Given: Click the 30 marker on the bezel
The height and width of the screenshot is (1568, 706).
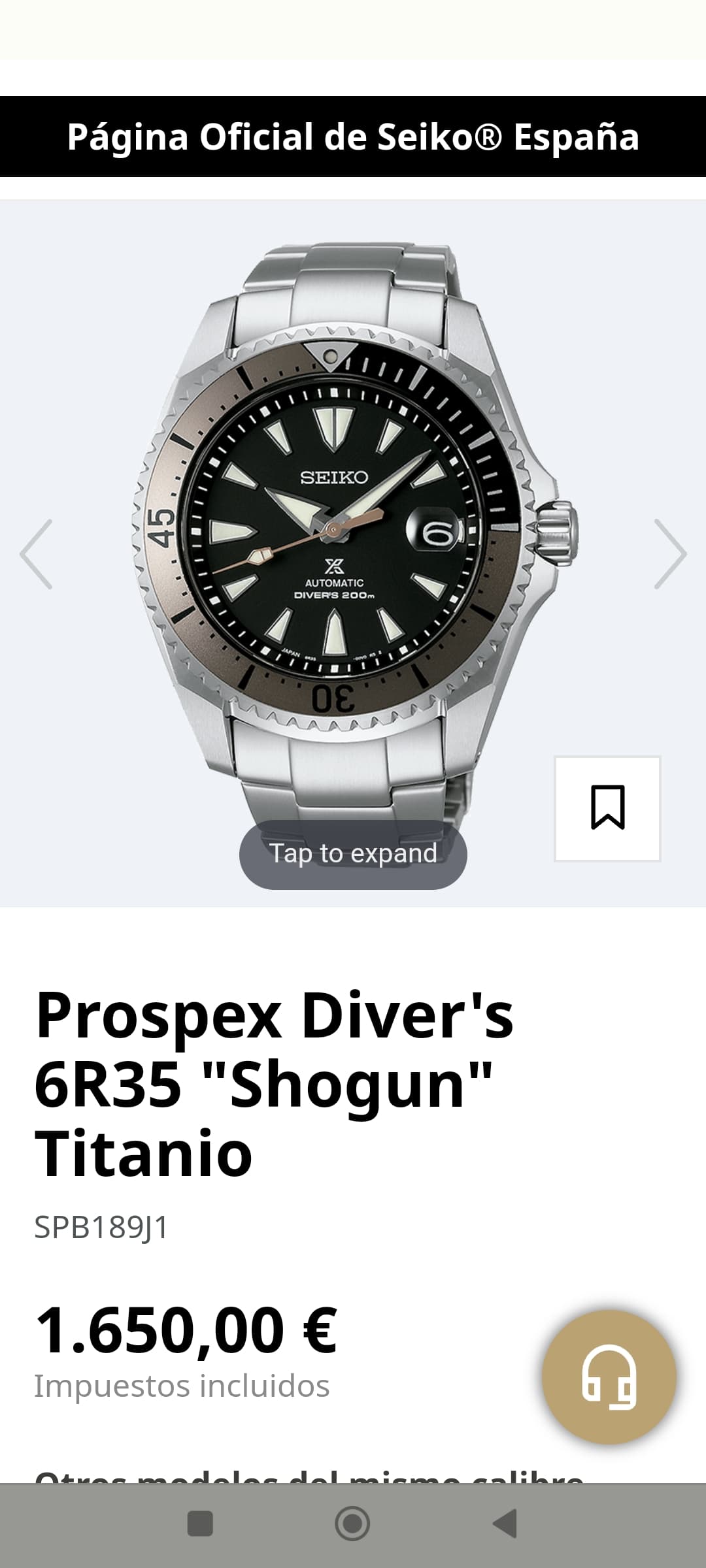Looking at the screenshot, I should 333,698.
